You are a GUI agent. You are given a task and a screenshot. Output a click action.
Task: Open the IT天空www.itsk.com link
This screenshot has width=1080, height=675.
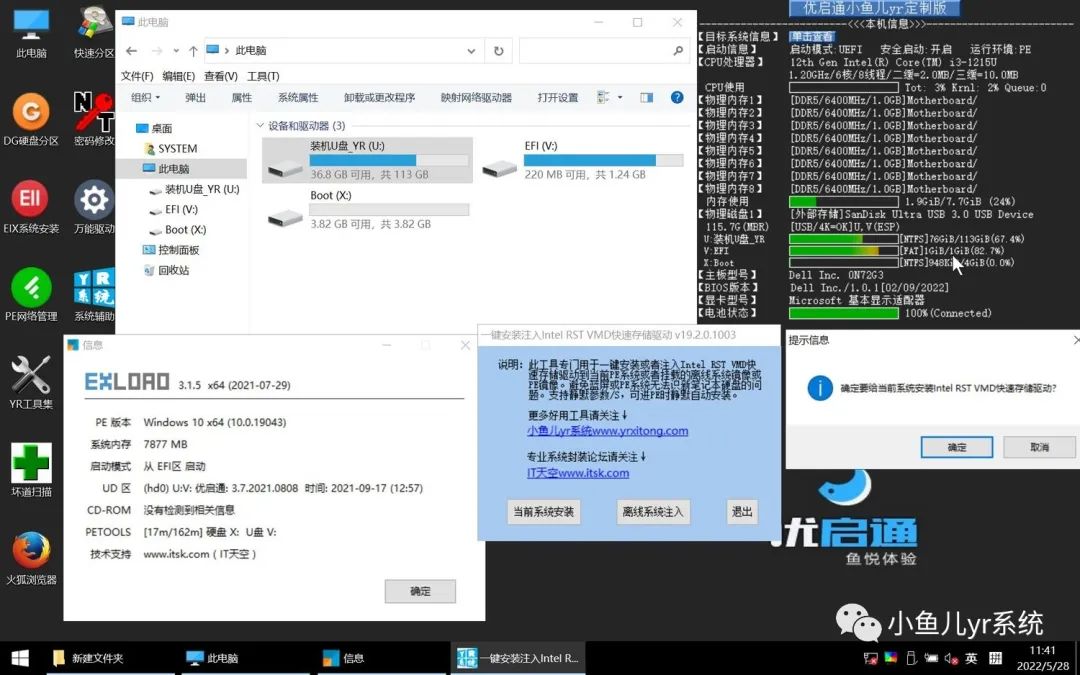[x=578, y=473]
